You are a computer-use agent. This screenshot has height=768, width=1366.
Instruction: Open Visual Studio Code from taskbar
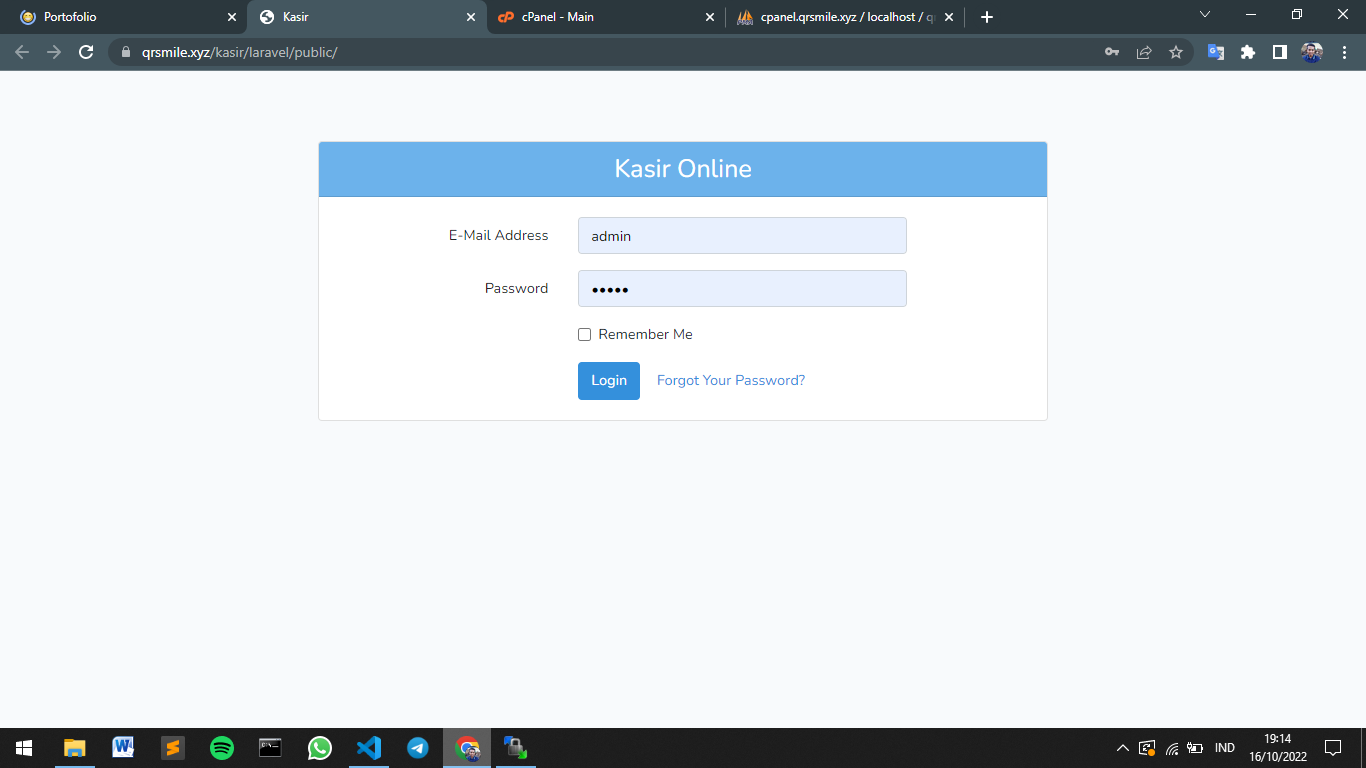(369, 748)
